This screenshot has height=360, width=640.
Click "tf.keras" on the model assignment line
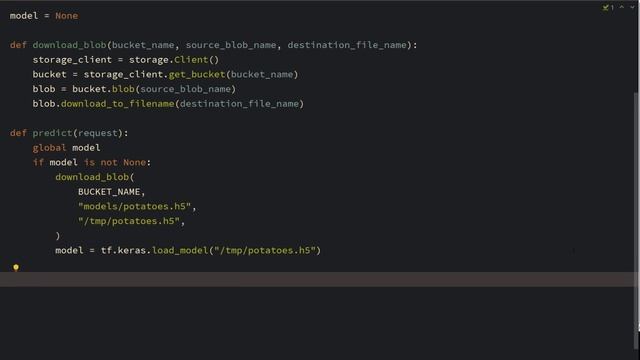(x=123, y=250)
